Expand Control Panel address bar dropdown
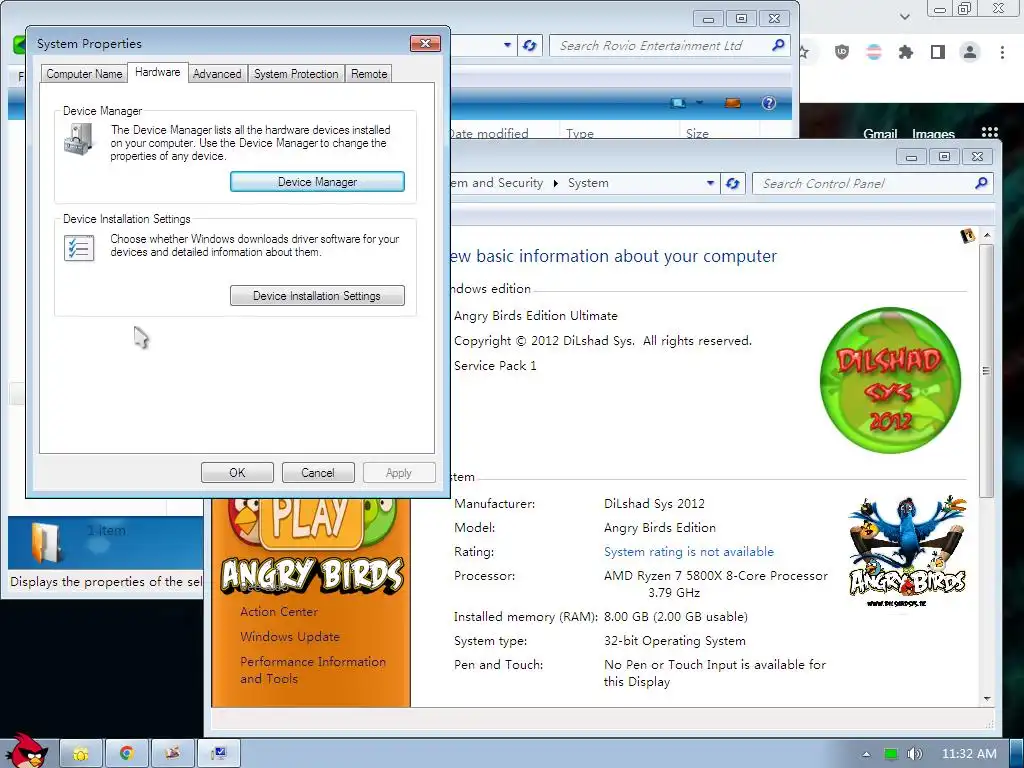The image size is (1024, 768). pyautogui.click(x=711, y=184)
